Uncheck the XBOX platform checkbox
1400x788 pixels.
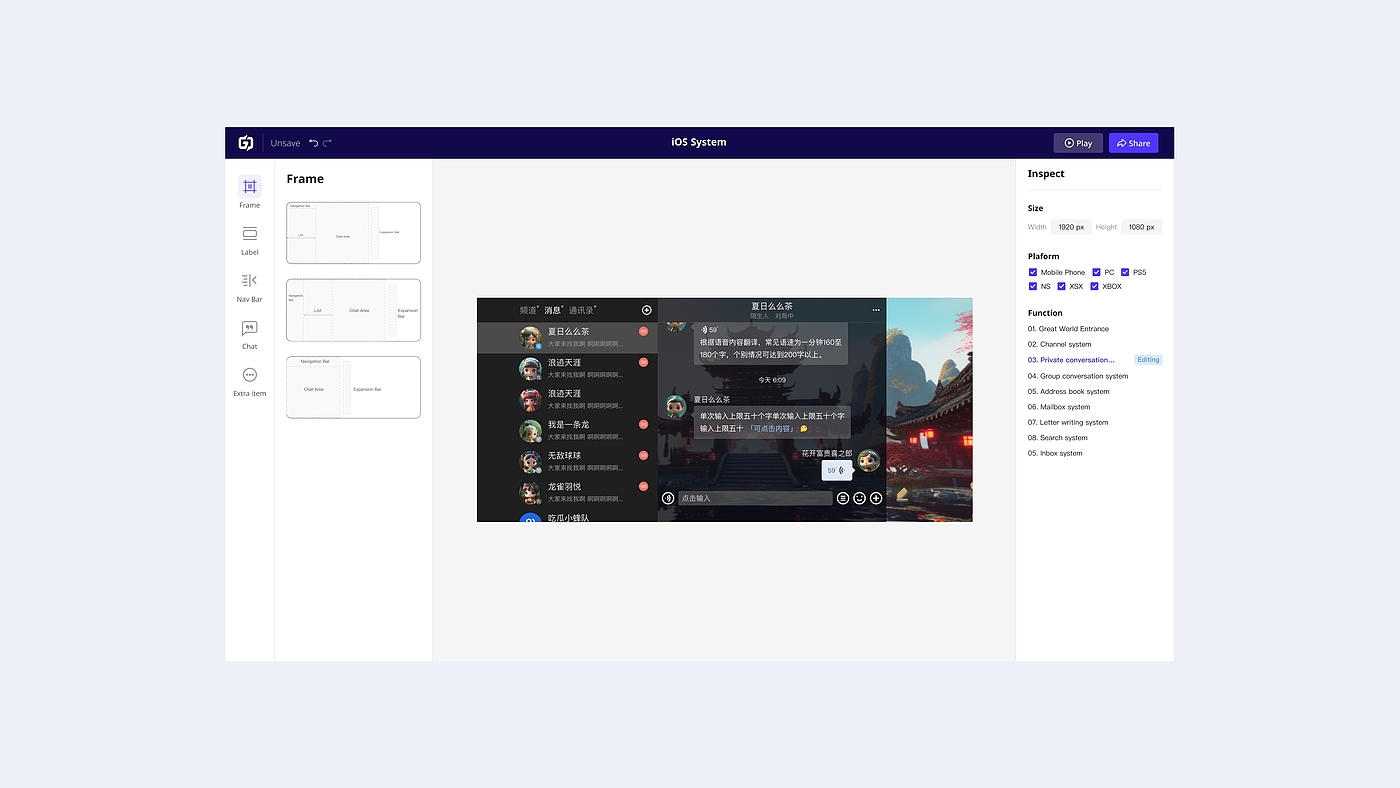coord(1095,286)
